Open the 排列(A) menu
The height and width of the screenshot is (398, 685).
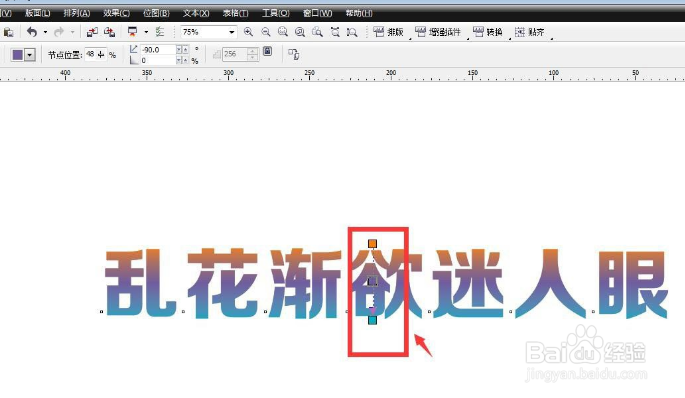[77, 13]
